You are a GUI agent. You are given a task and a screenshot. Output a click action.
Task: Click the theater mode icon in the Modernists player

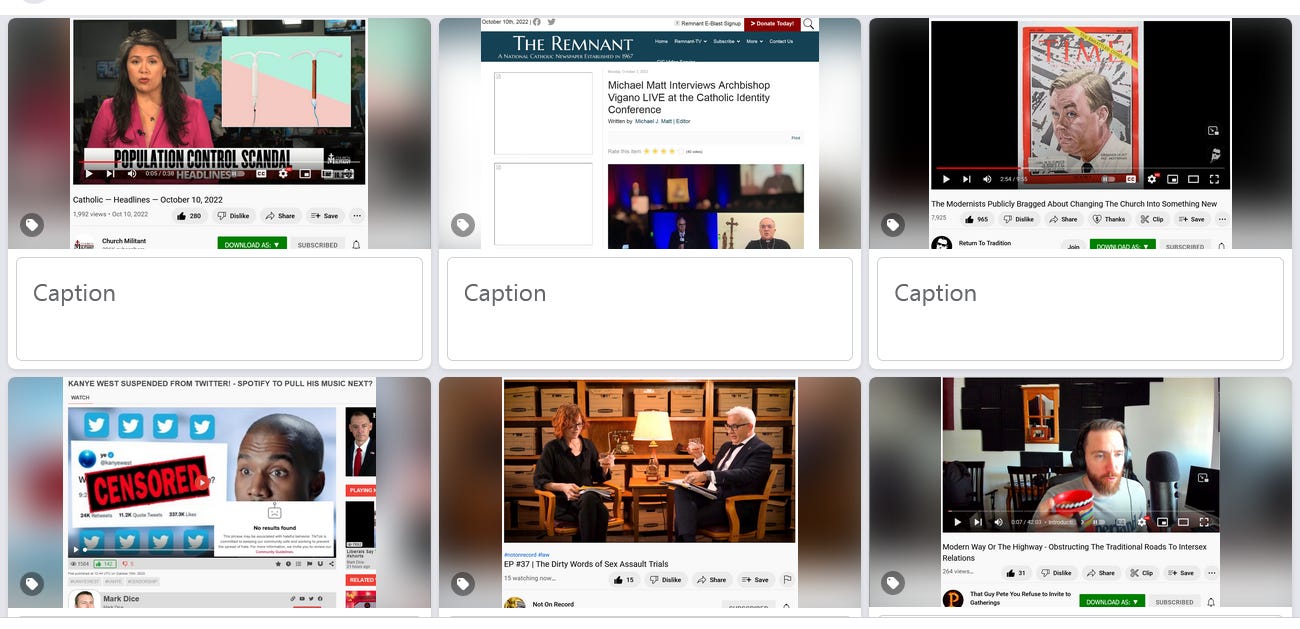(x=1193, y=179)
